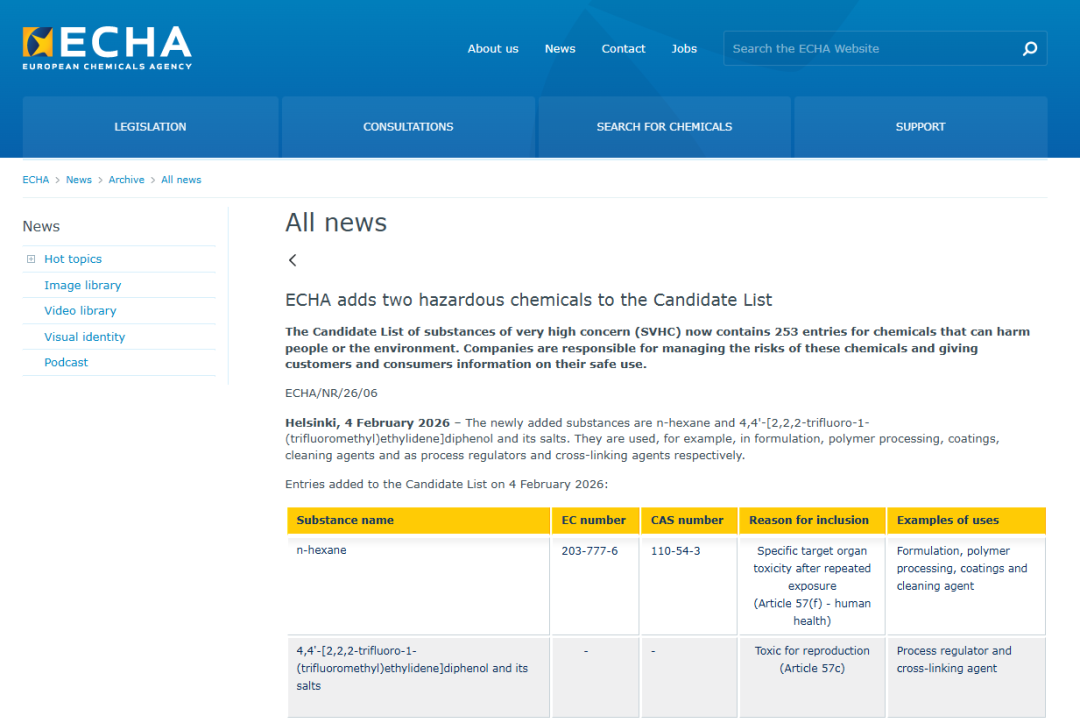Click the ECHA logo
The height and width of the screenshot is (723, 1080).
107,48
